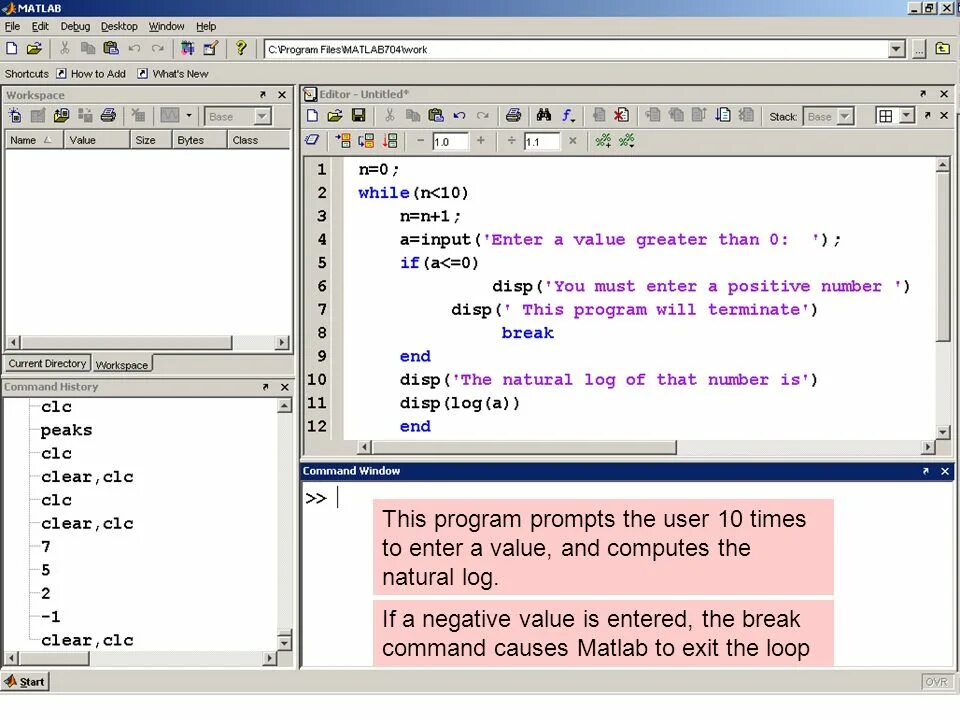Click the browse for folder ellipsis button
The width and height of the screenshot is (960, 720).
click(x=918, y=49)
